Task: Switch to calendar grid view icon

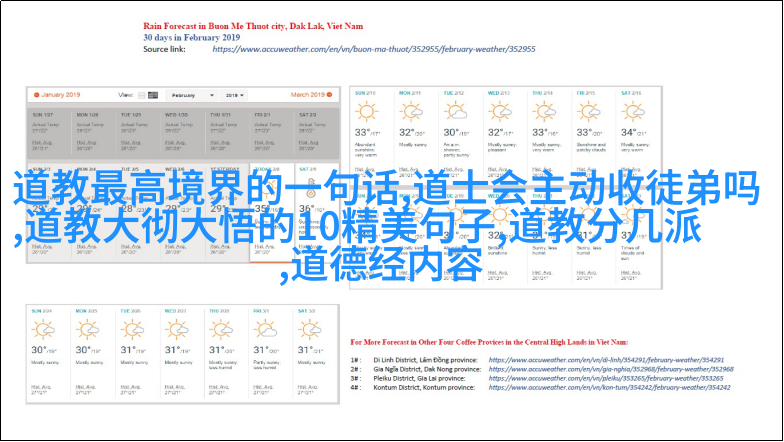Action: pos(153,95)
